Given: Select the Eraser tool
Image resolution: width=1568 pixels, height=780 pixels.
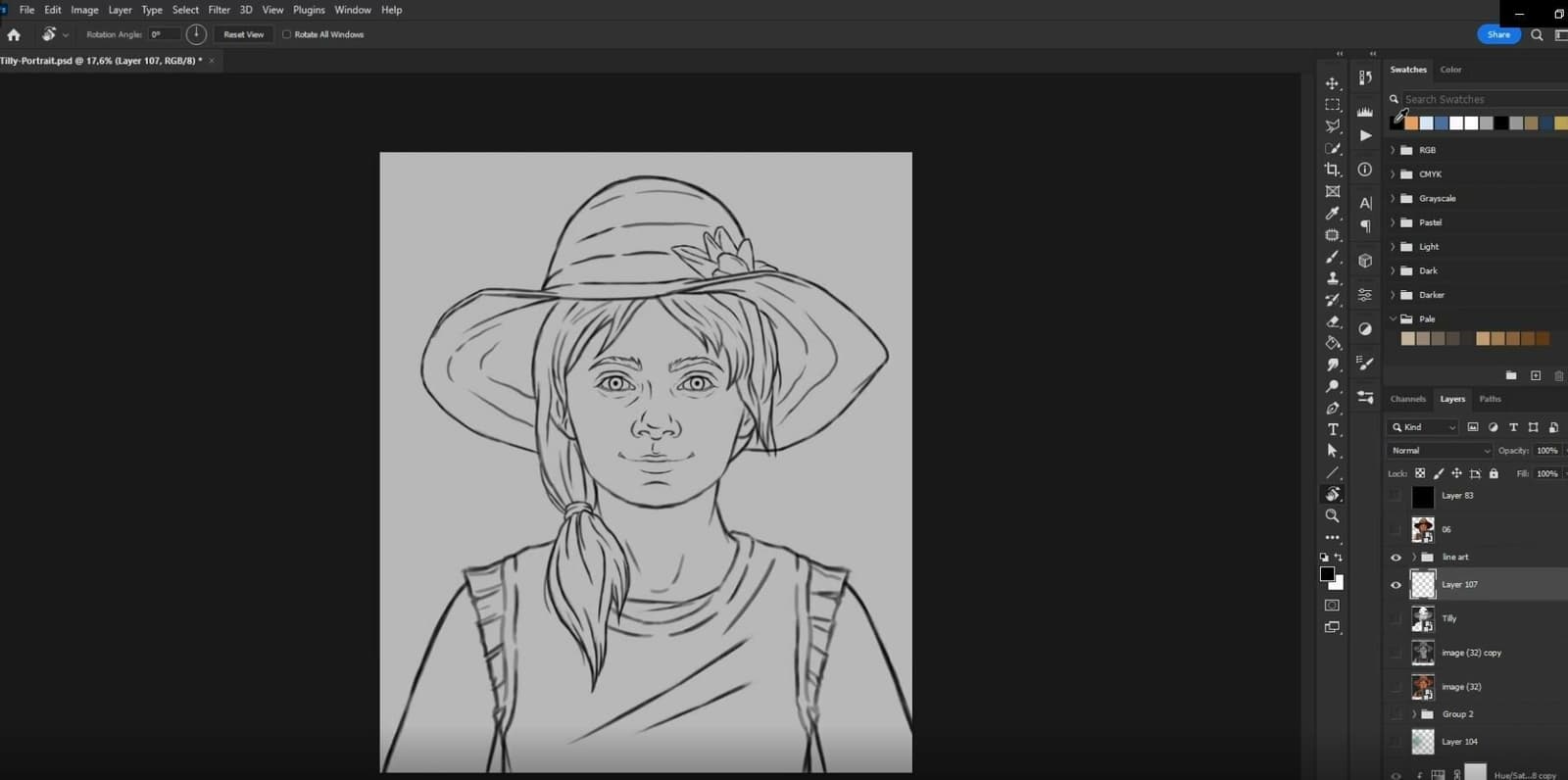Looking at the screenshot, I should pos(1332,321).
